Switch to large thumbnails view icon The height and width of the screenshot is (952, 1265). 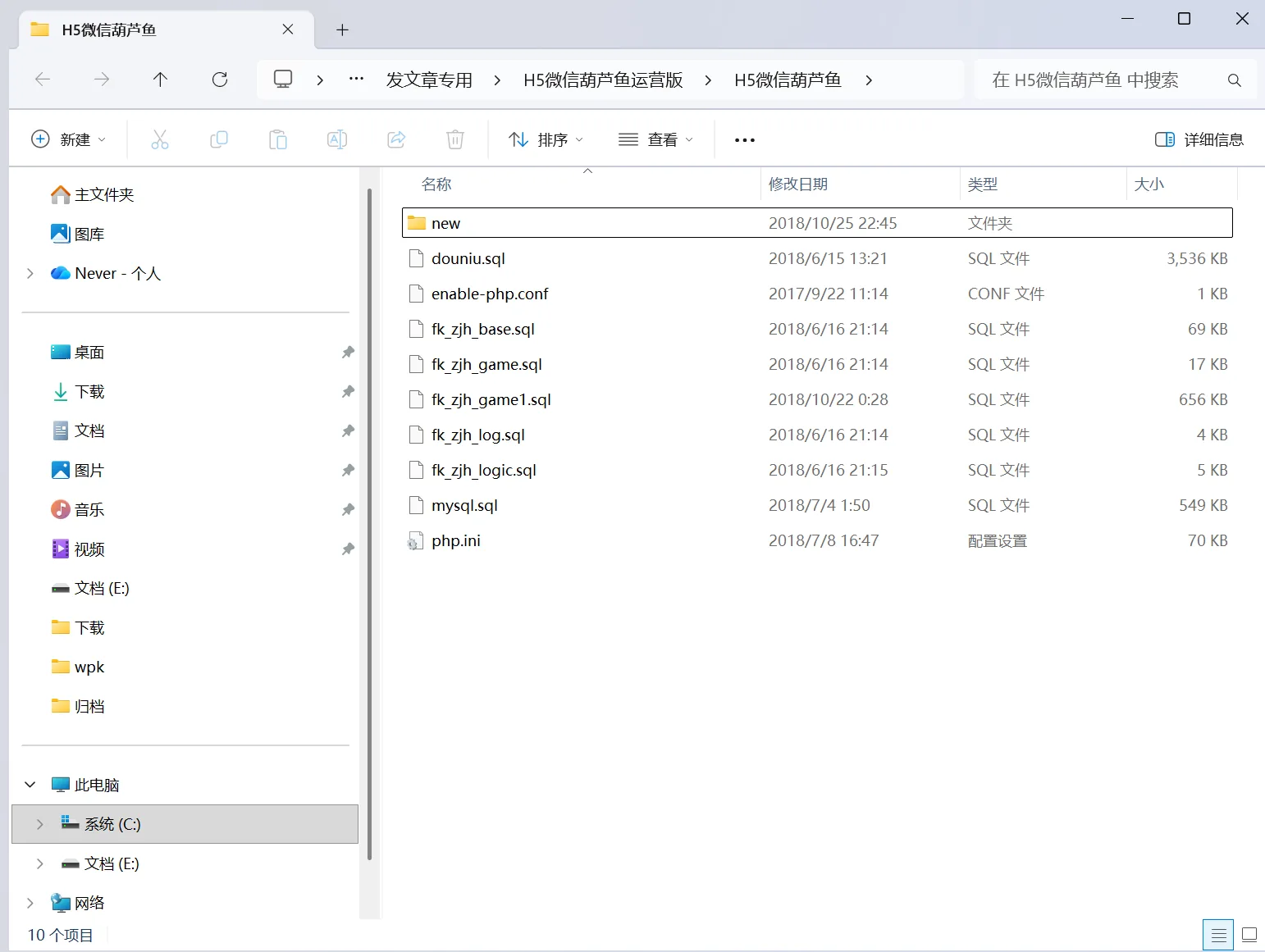coord(1249,935)
